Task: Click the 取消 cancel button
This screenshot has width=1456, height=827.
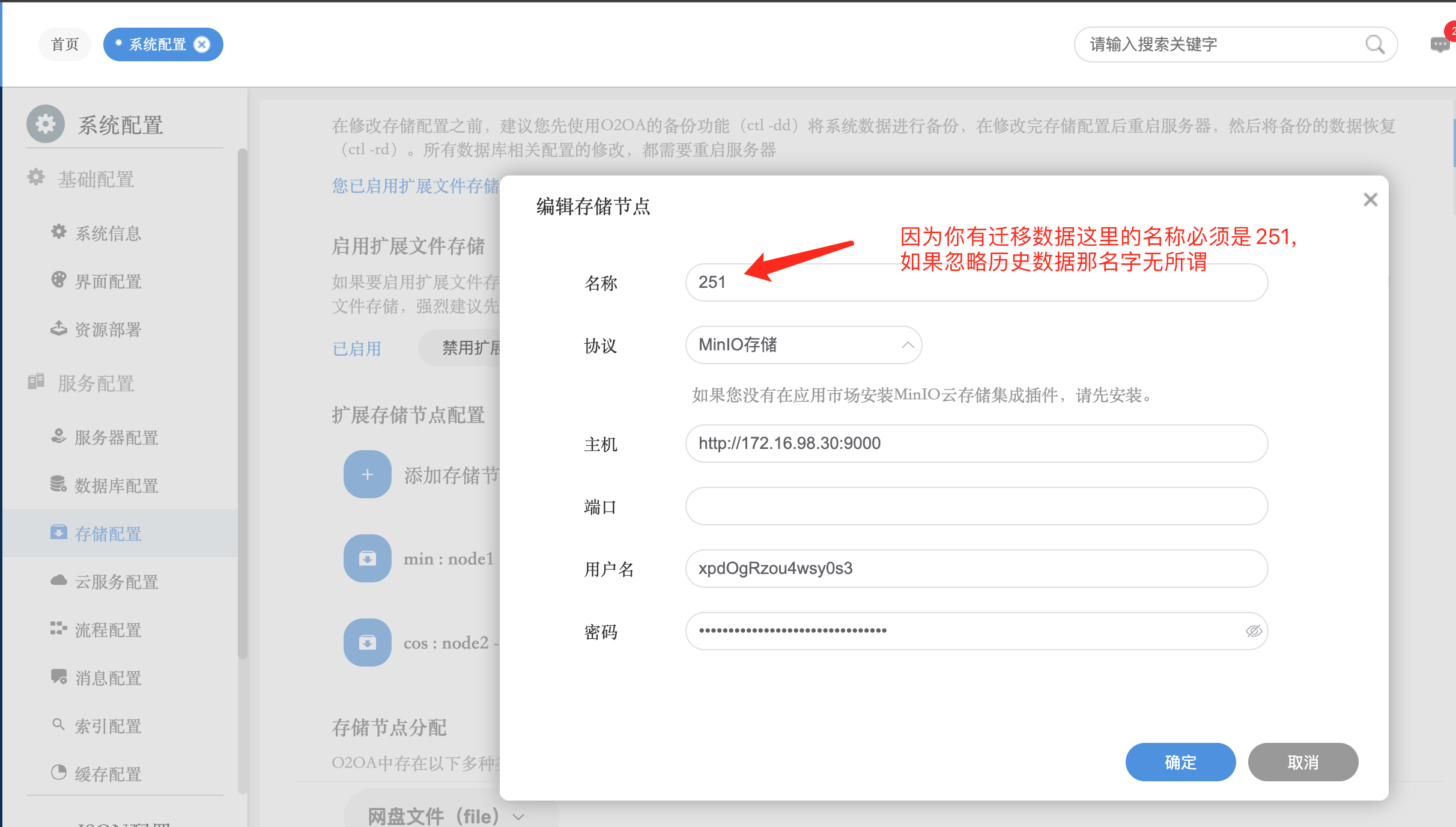Action: pyautogui.click(x=1303, y=762)
